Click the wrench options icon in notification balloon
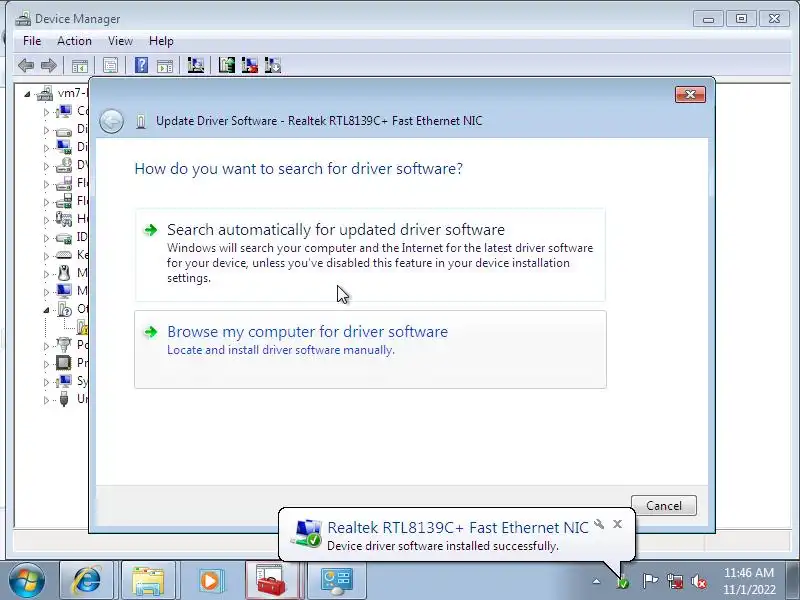This screenshot has width=800, height=600. [599, 524]
